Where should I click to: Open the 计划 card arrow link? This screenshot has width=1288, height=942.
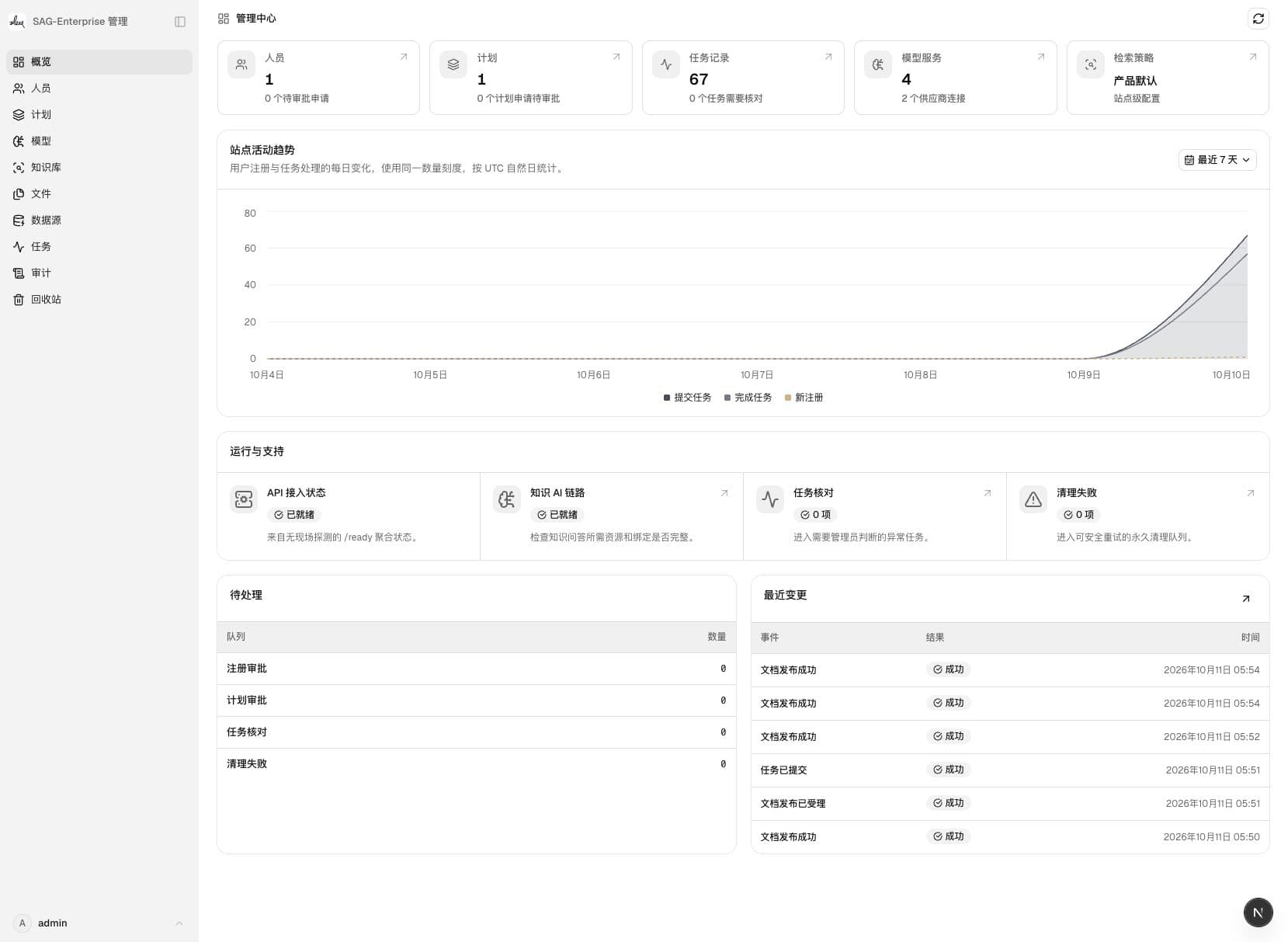coord(616,57)
